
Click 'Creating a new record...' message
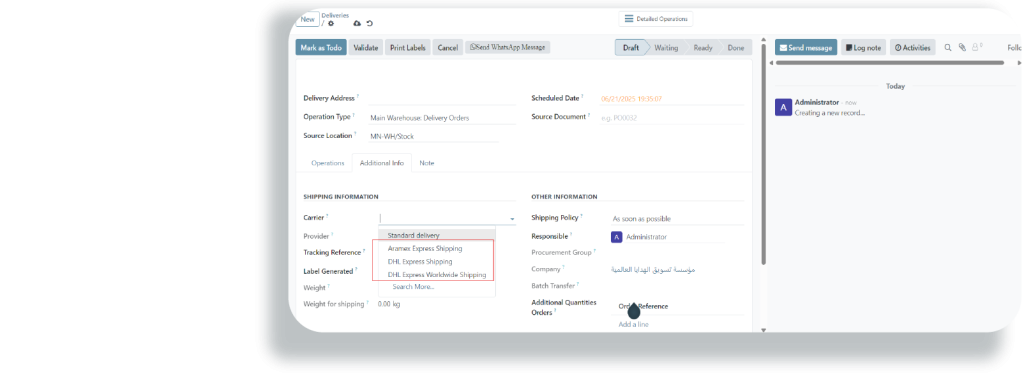829,113
